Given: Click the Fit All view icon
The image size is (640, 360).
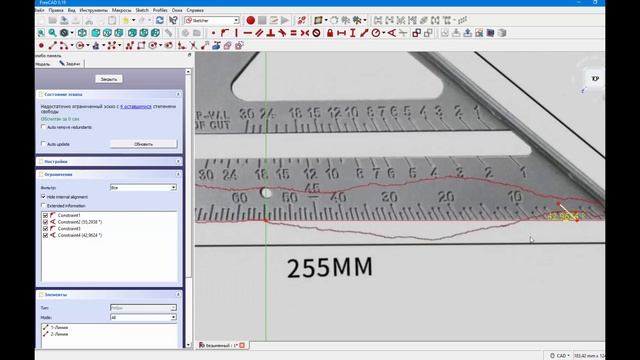Looking at the screenshot, I should point(41,33).
